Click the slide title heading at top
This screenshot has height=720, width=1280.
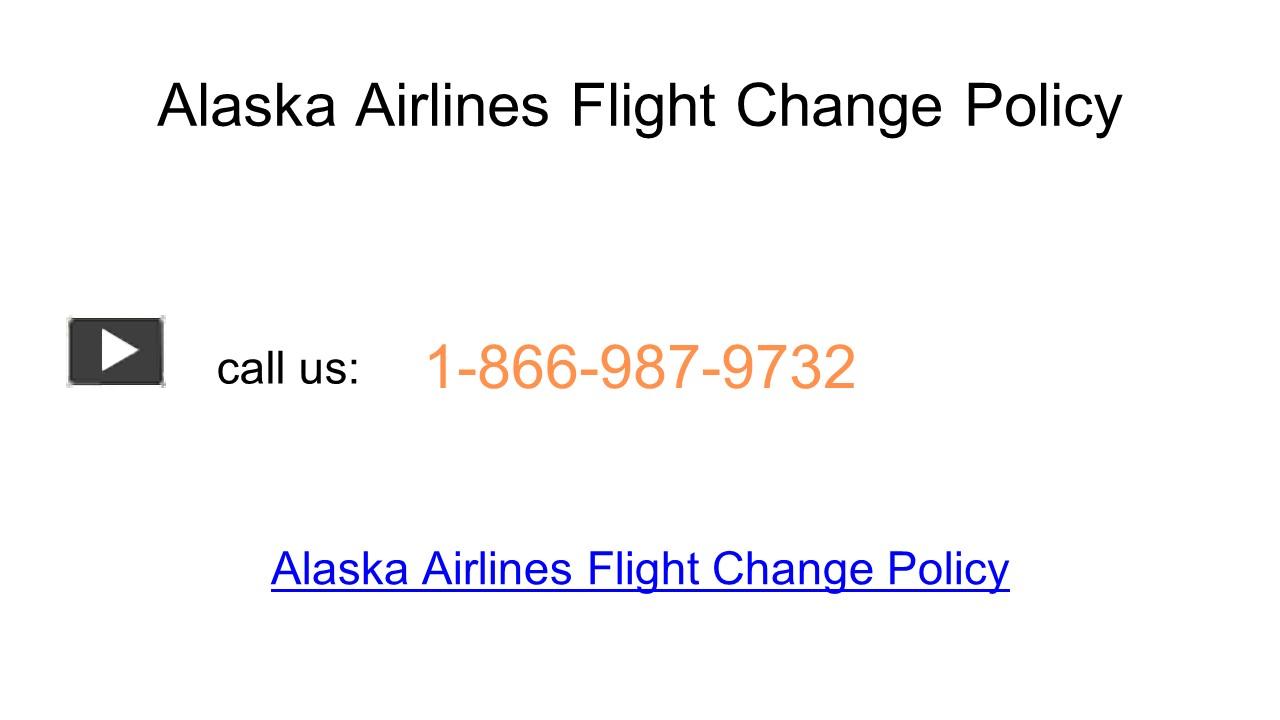click(x=640, y=106)
